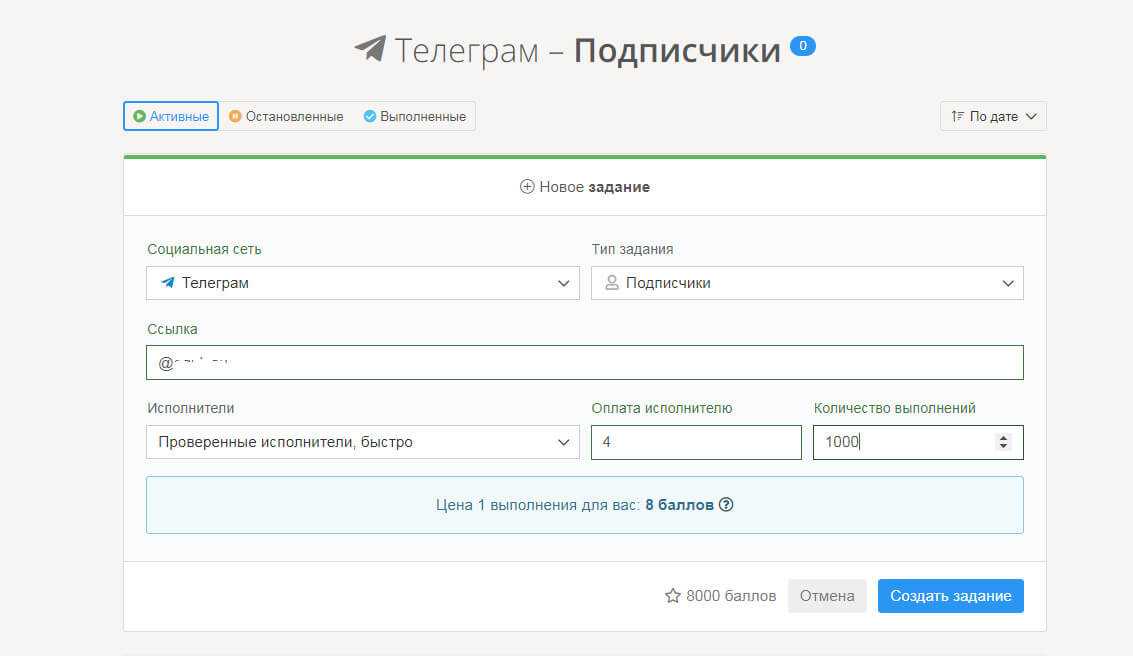Click the Telegram icon inside the Социальная сеть field

[x=168, y=282]
